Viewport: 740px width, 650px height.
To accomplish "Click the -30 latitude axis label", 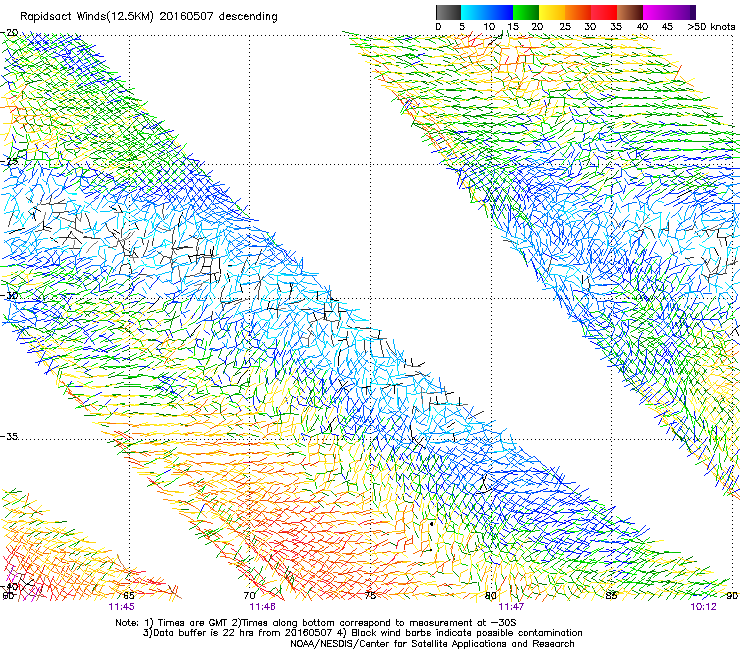I will point(9,295).
